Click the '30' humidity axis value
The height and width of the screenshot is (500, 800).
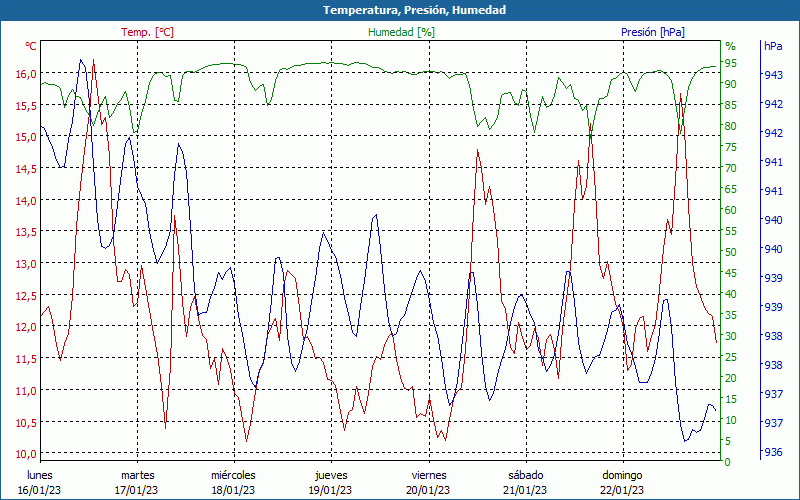click(x=731, y=336)
